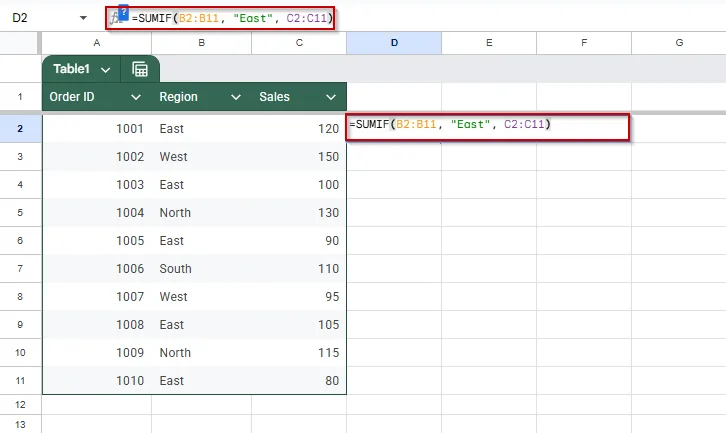Select cell with Order ID 1001

tap(97, 129)
